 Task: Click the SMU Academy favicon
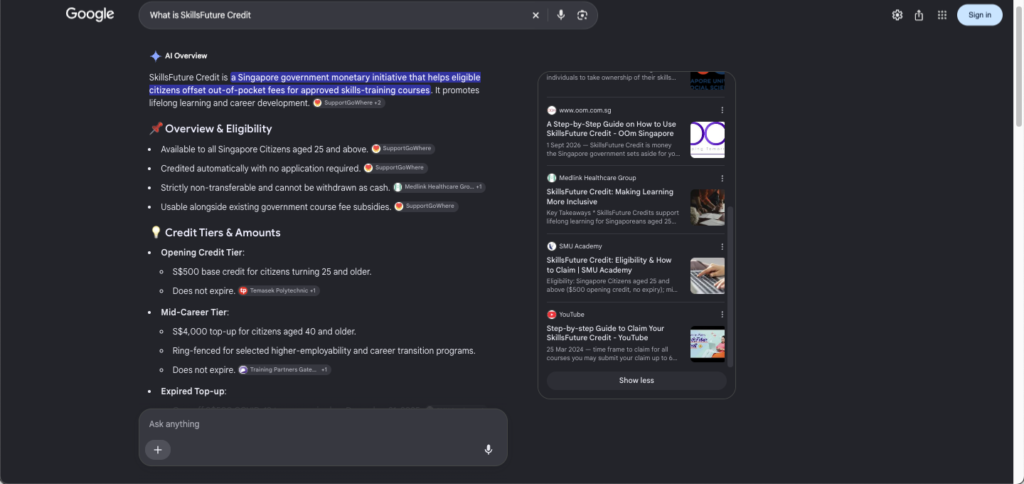click(x=552, y=247)
